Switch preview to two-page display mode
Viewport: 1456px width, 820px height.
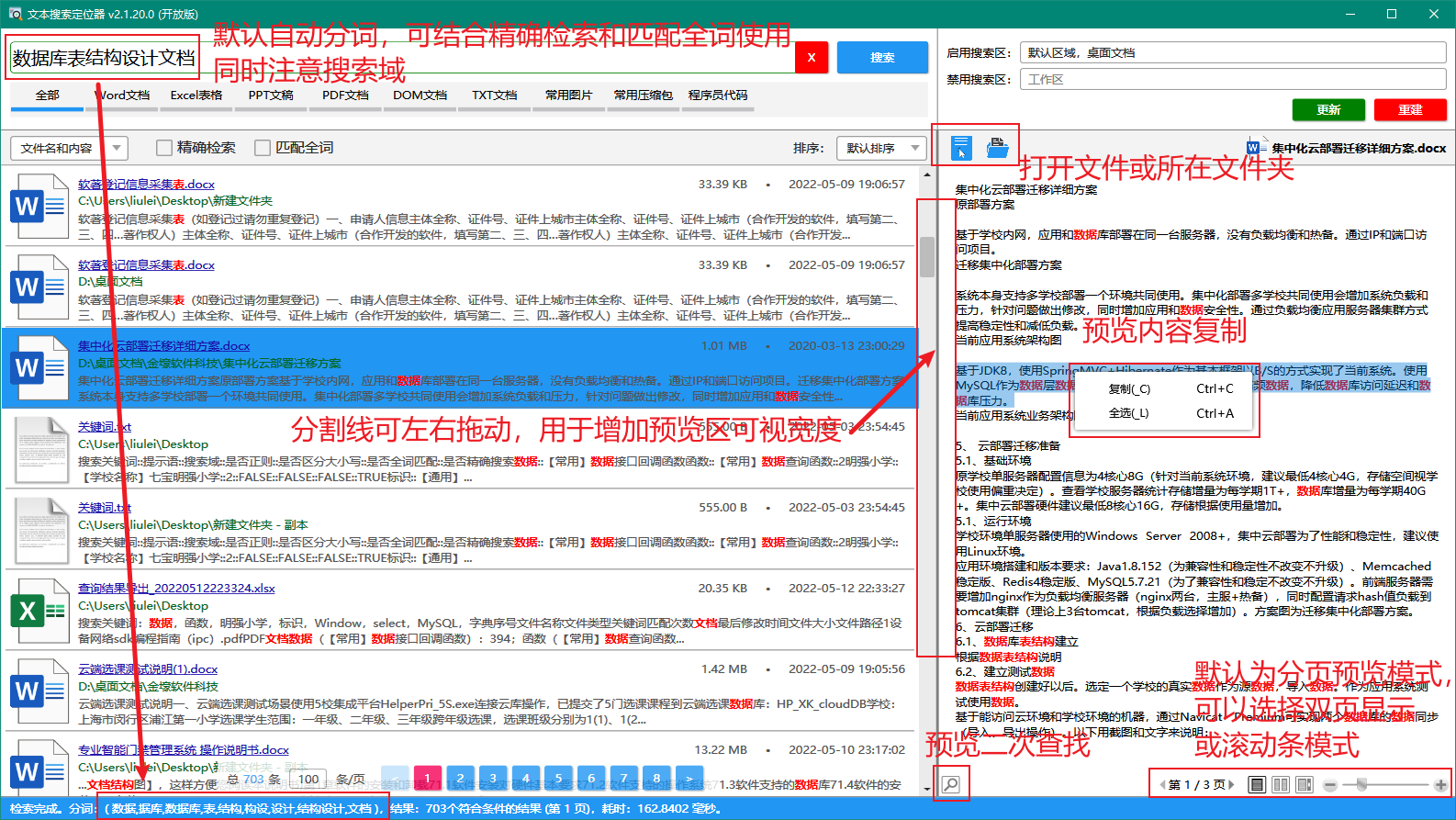tap(1281, 784)
